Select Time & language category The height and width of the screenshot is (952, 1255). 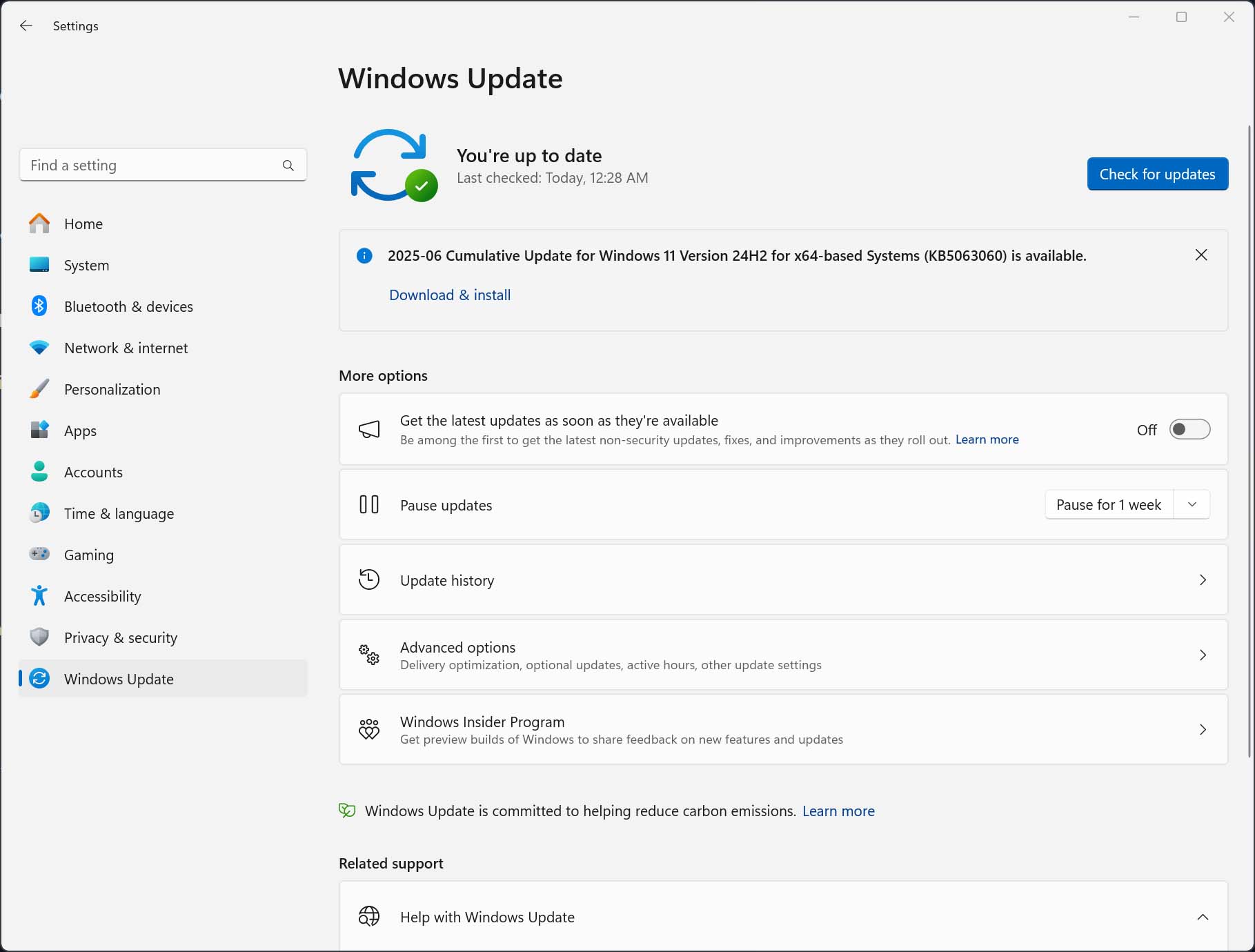tap(164, 513)
